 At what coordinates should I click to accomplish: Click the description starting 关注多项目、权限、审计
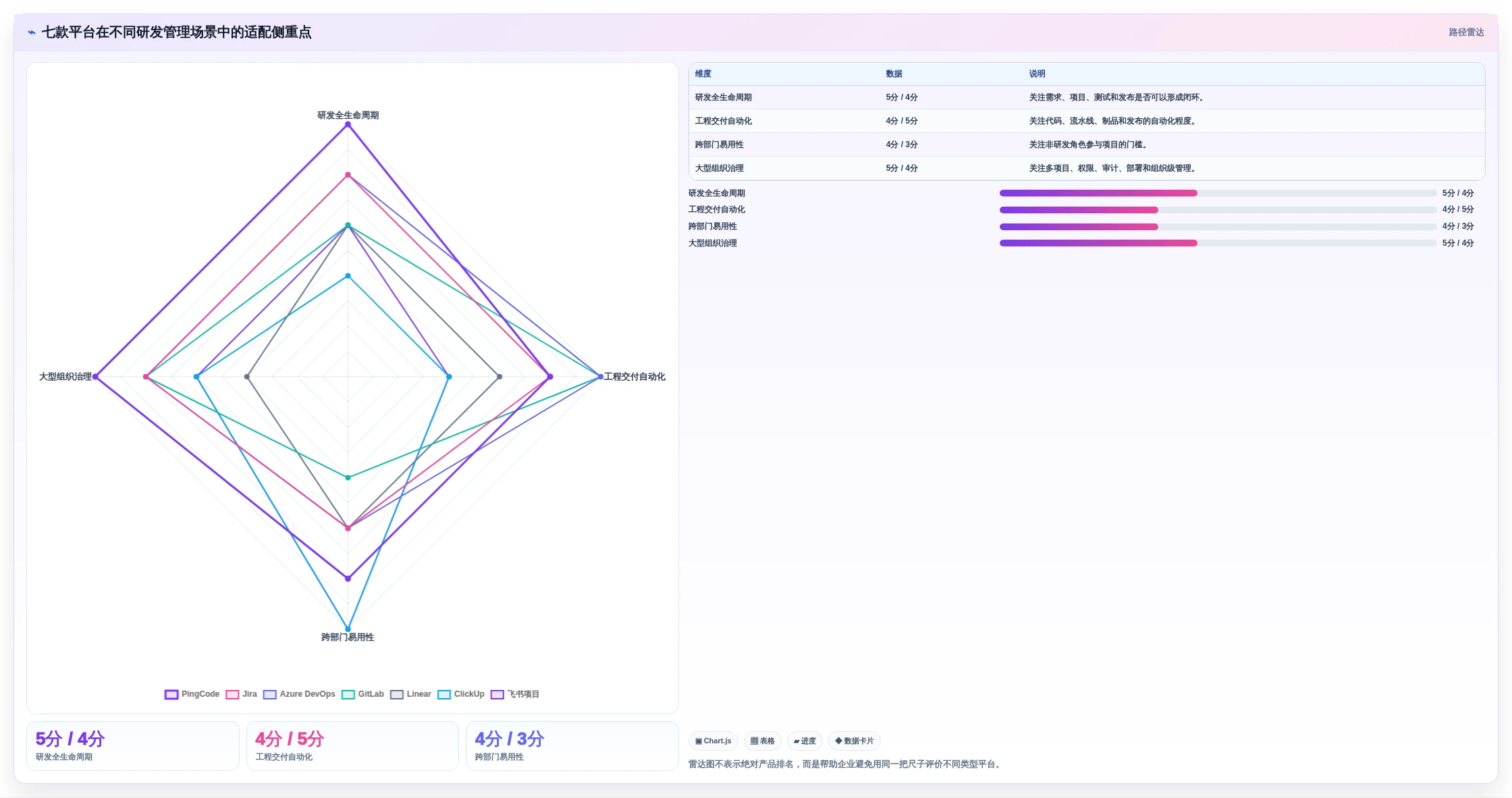point(1114,168)
